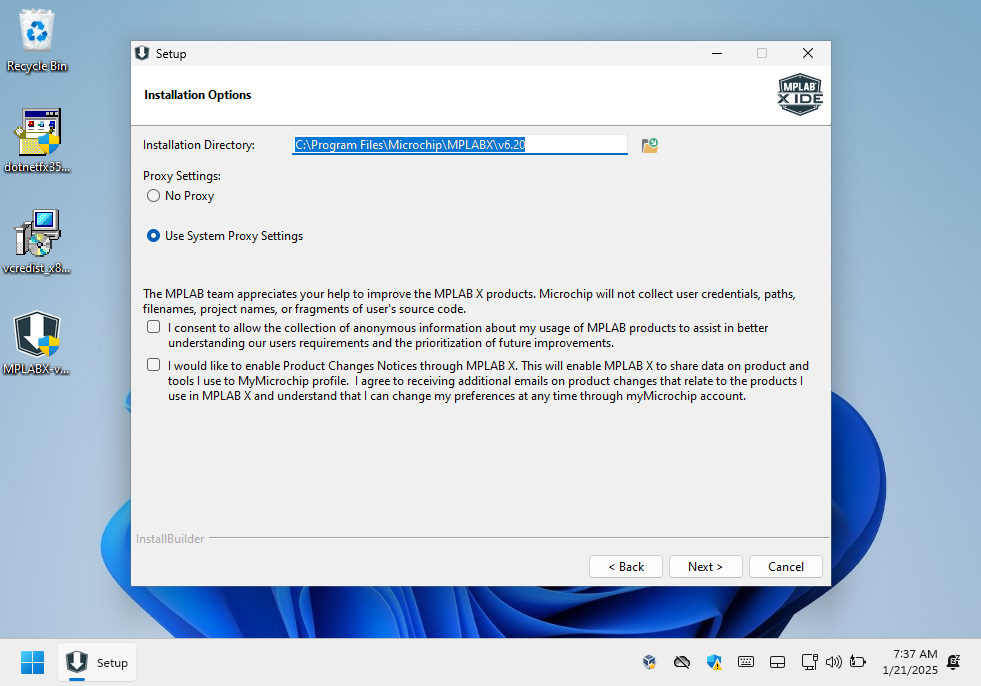Screen dimensions: 981x686
Task: Open the notifications bell icon
Action: click(x=953, y=662)
